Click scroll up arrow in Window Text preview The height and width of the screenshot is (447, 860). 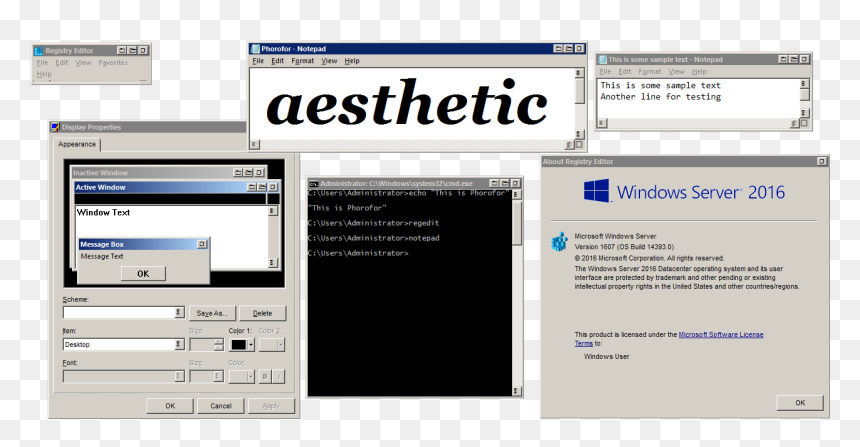[x=272, y=211]
